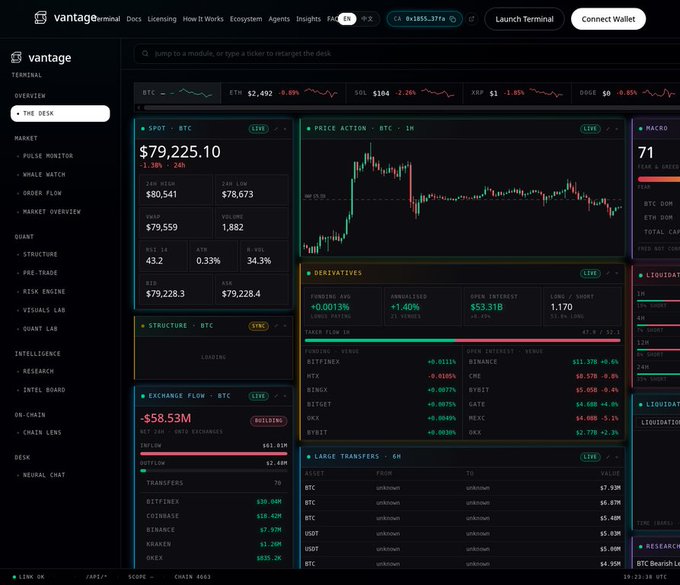Select the XRP $1 ticker chip
Screen dimensions: 680x585
click(x=517, y=93)
